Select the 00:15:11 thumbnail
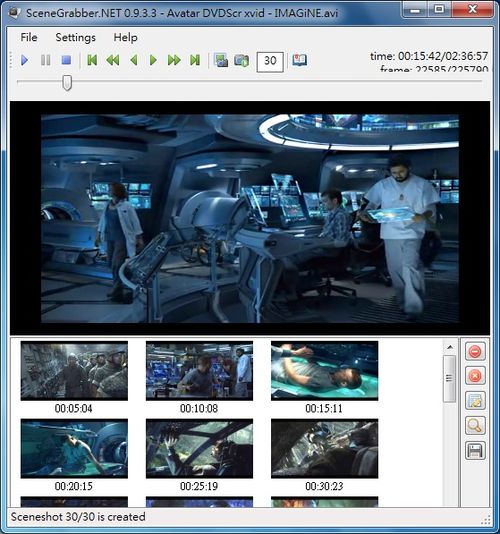The height and width of the screenshot is (534, 500). (x=325, y=371)
